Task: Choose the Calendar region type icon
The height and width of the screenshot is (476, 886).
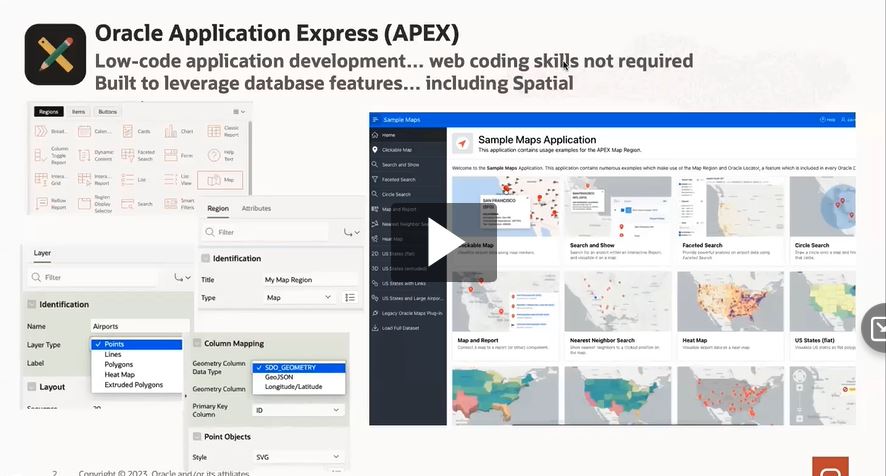Action: tap(94, 131)
